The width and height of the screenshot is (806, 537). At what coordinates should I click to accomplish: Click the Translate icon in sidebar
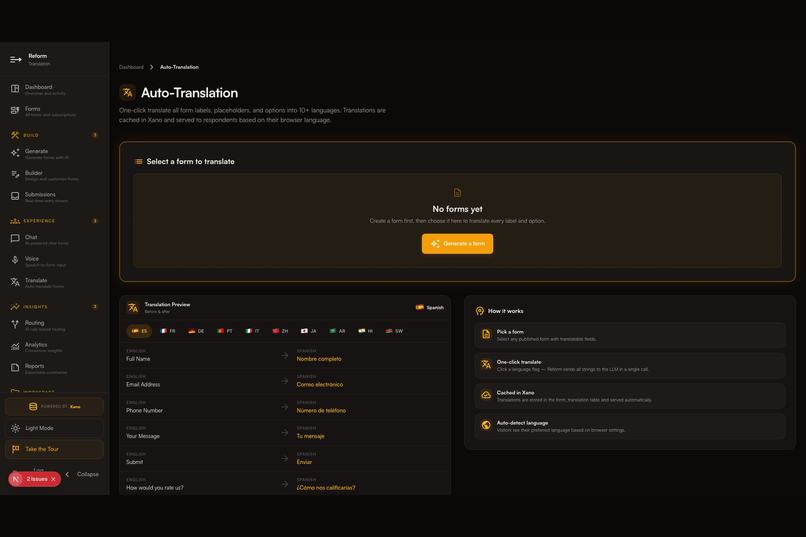(x=15, y=282)
